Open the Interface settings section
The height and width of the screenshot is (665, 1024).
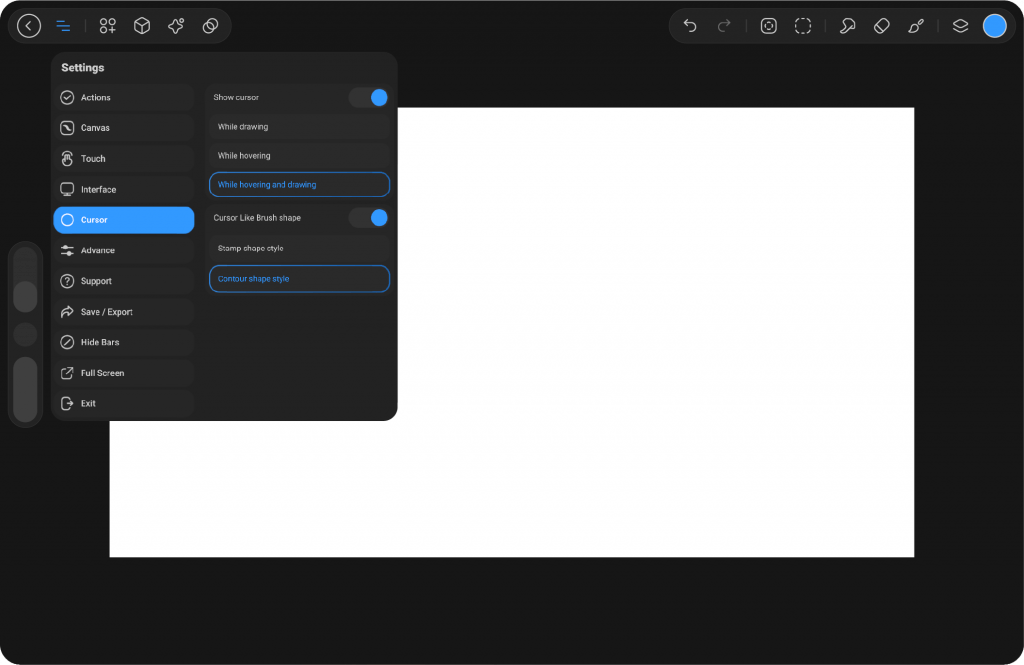(124, 189)
